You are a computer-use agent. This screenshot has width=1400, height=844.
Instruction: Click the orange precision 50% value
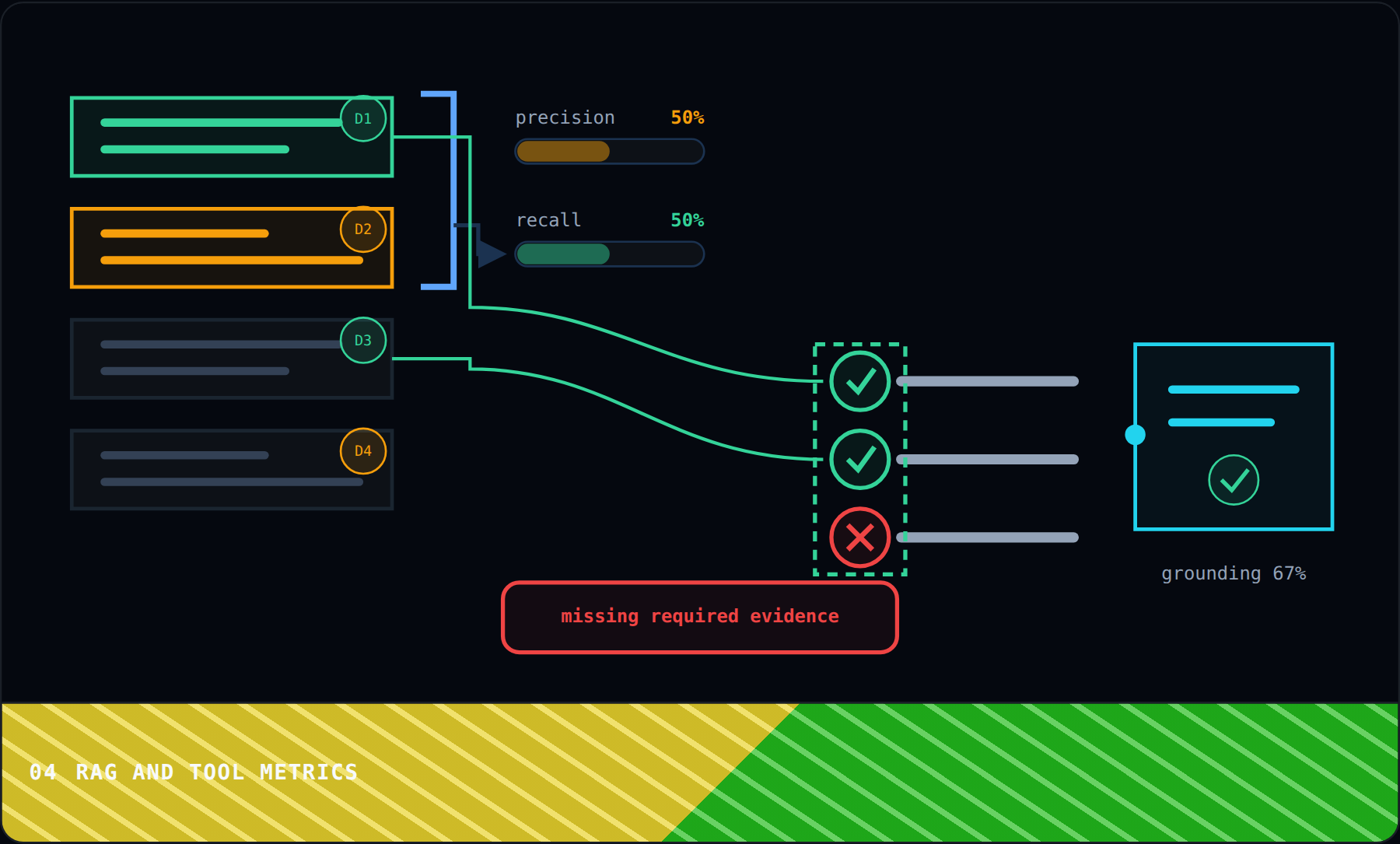(x=688, y=117)
